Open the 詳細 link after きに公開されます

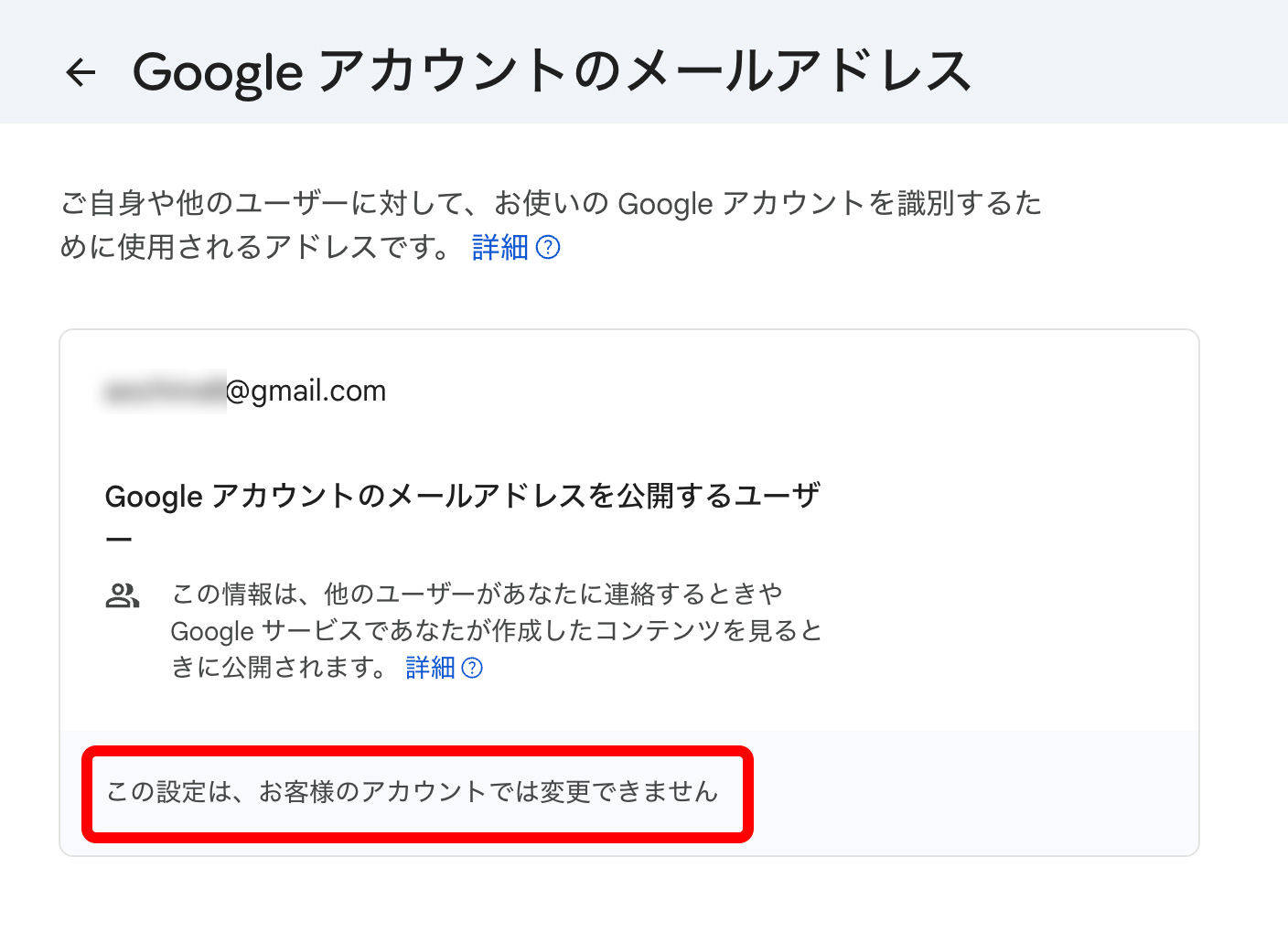pyautogui.click(x=430, y=668)
